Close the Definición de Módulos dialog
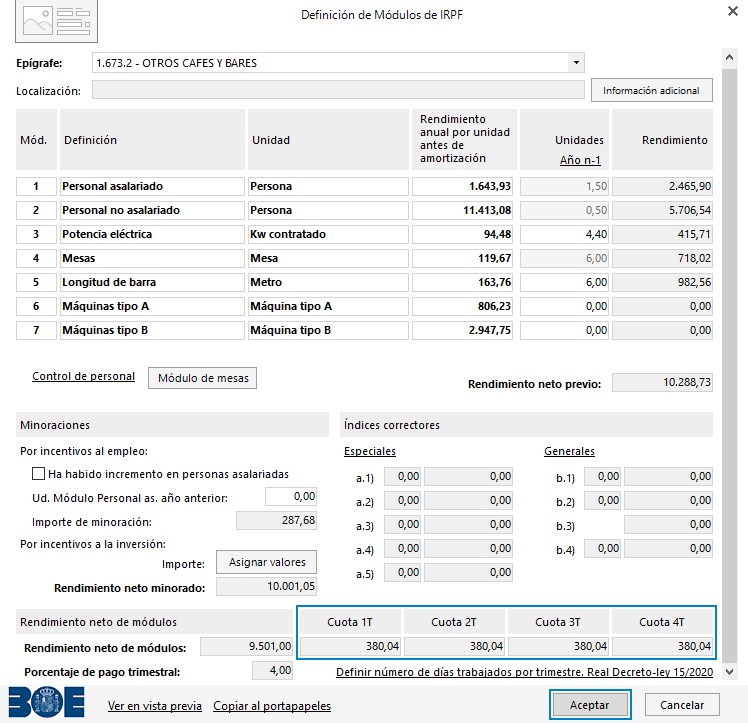Viewport: 748px width, 723px height. pyautogui.click(x=733, y=11)
